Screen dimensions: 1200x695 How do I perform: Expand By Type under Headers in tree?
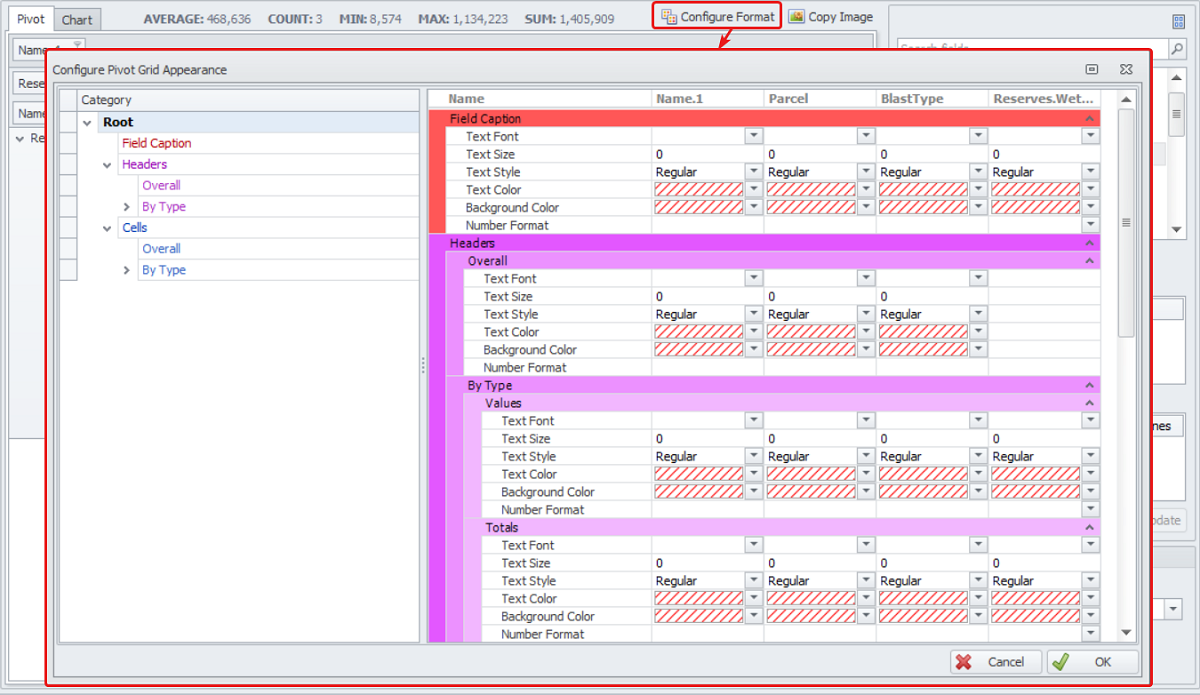point(126,207)
